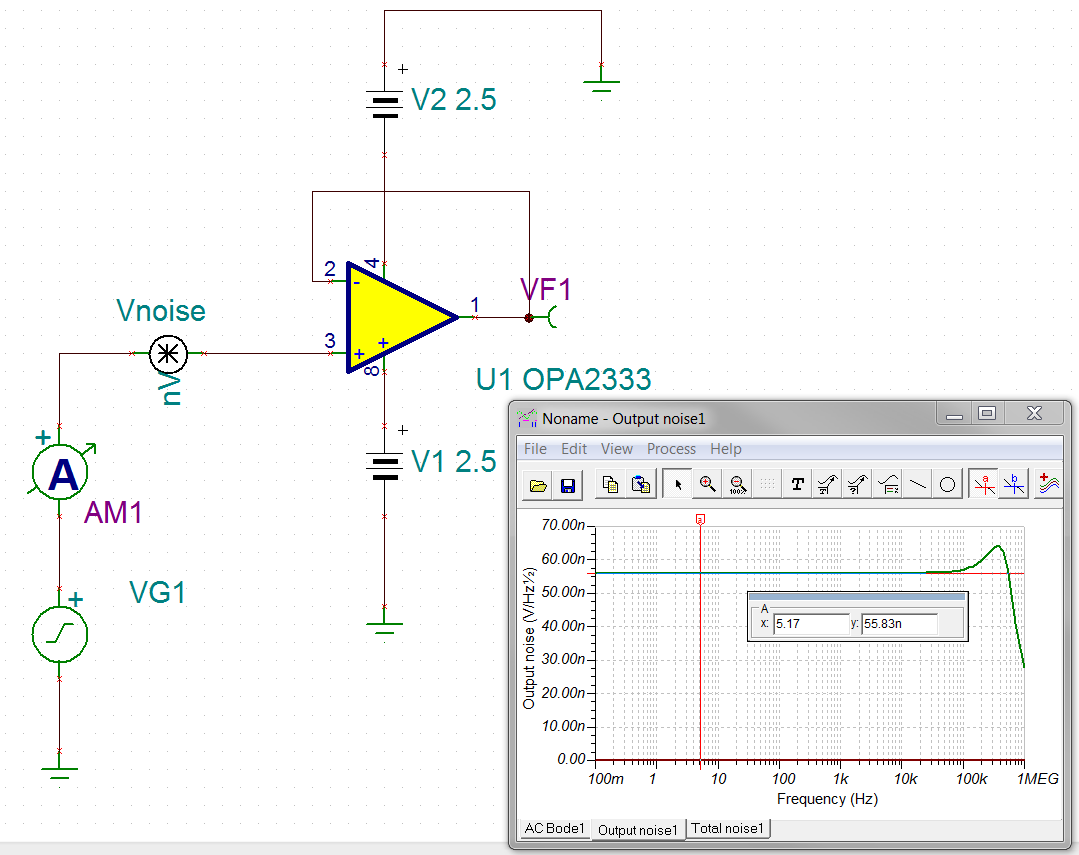Click the Paste clipboard icon
The image size is (1079, 855).
(641, 485)
